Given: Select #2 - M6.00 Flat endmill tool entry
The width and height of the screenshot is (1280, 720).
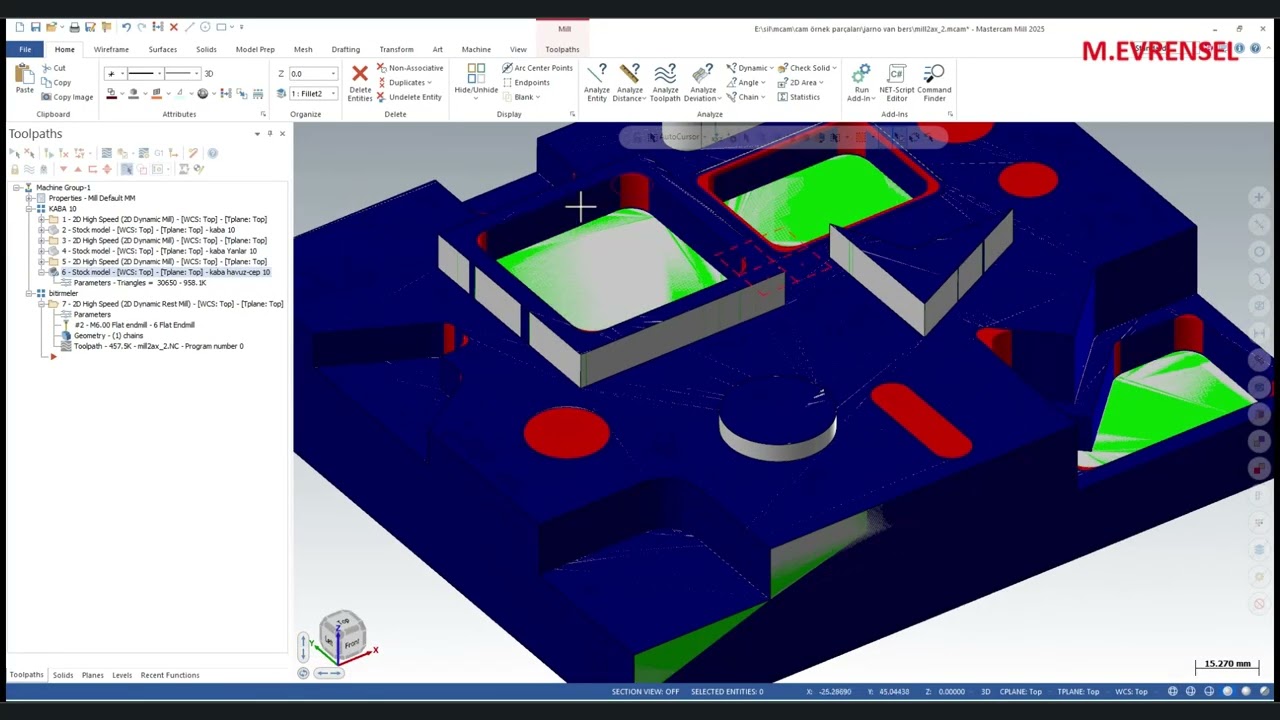Looking at the screenshot, I should pyautogui.click(x=134, y=325).
